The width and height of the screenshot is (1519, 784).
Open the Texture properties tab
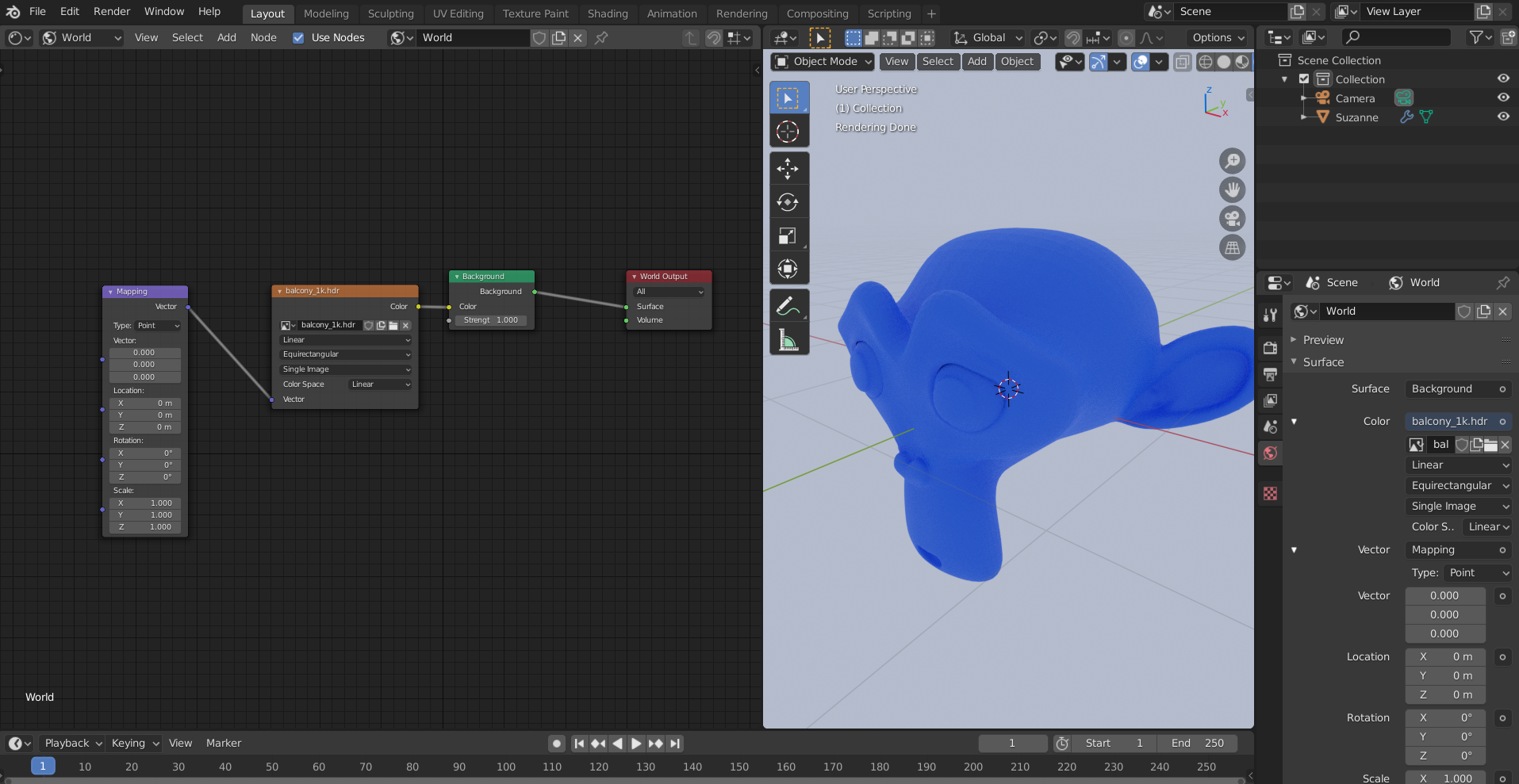1270,493
